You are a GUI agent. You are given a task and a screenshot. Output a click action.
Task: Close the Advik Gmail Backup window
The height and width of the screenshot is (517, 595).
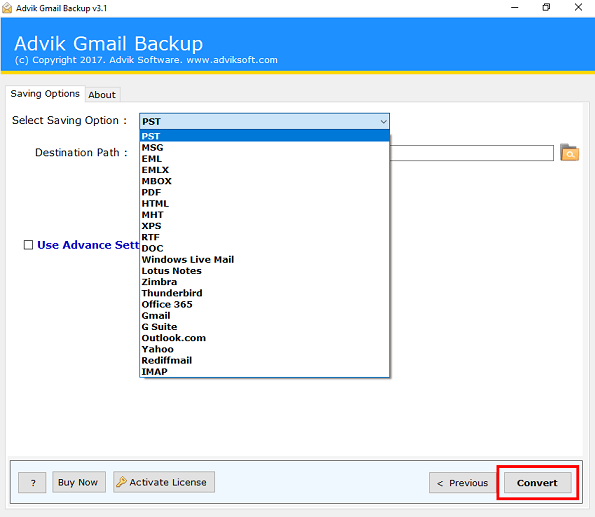tap(578, 8)
